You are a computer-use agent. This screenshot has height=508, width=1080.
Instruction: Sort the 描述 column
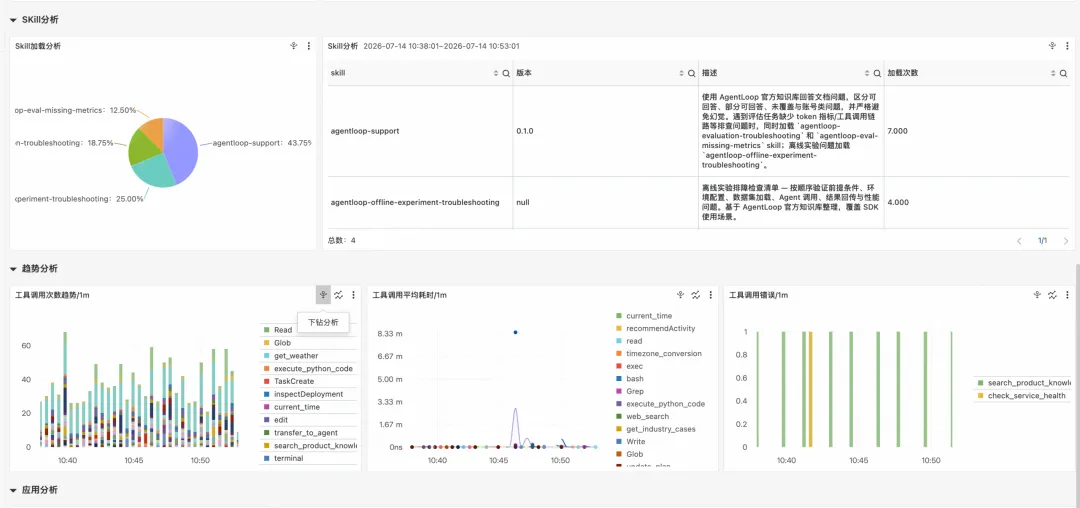(868, 73)
